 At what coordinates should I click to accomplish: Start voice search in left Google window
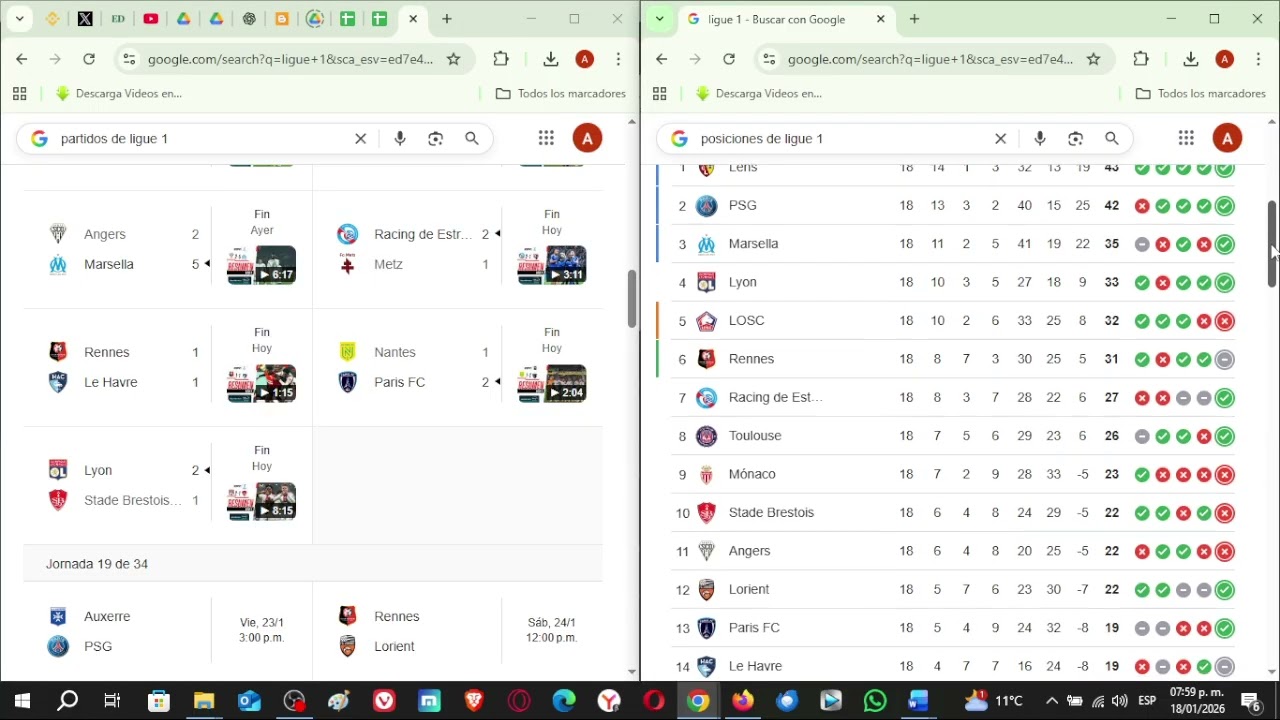pyautogui.click(x=400, y=139)
